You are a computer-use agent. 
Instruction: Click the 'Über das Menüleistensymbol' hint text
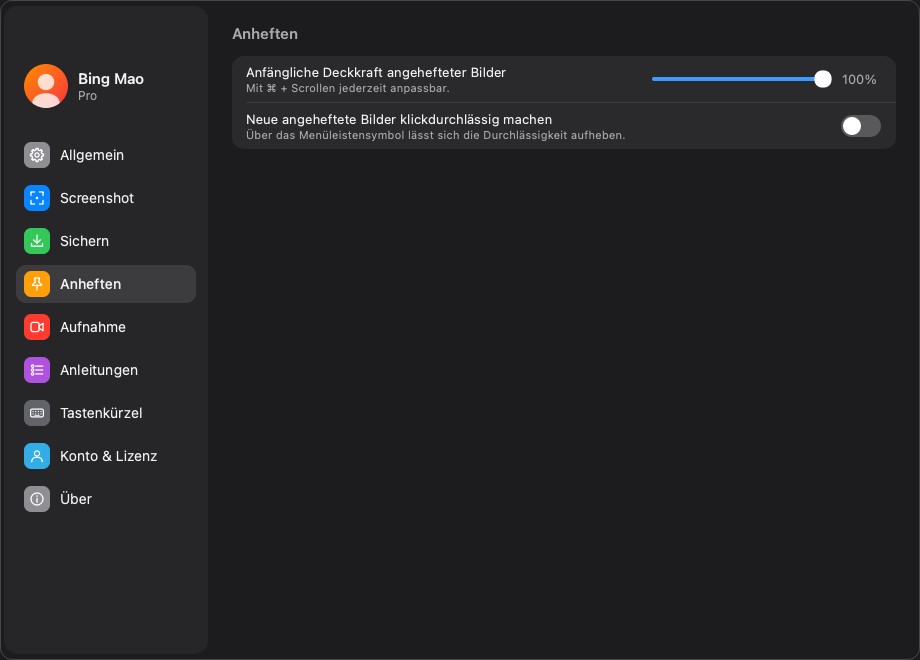click(435, 136)
